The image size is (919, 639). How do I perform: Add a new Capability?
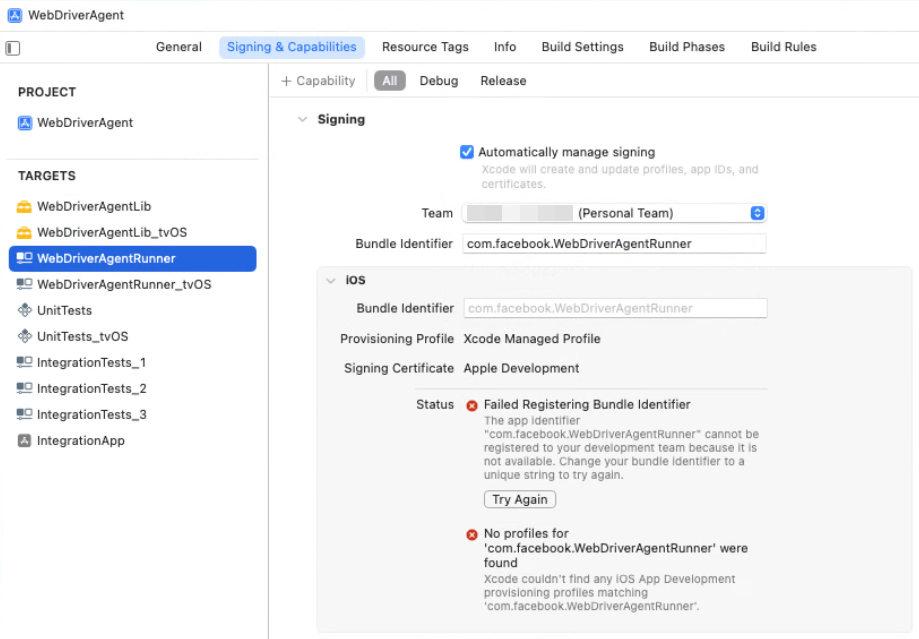pos(318,81)
